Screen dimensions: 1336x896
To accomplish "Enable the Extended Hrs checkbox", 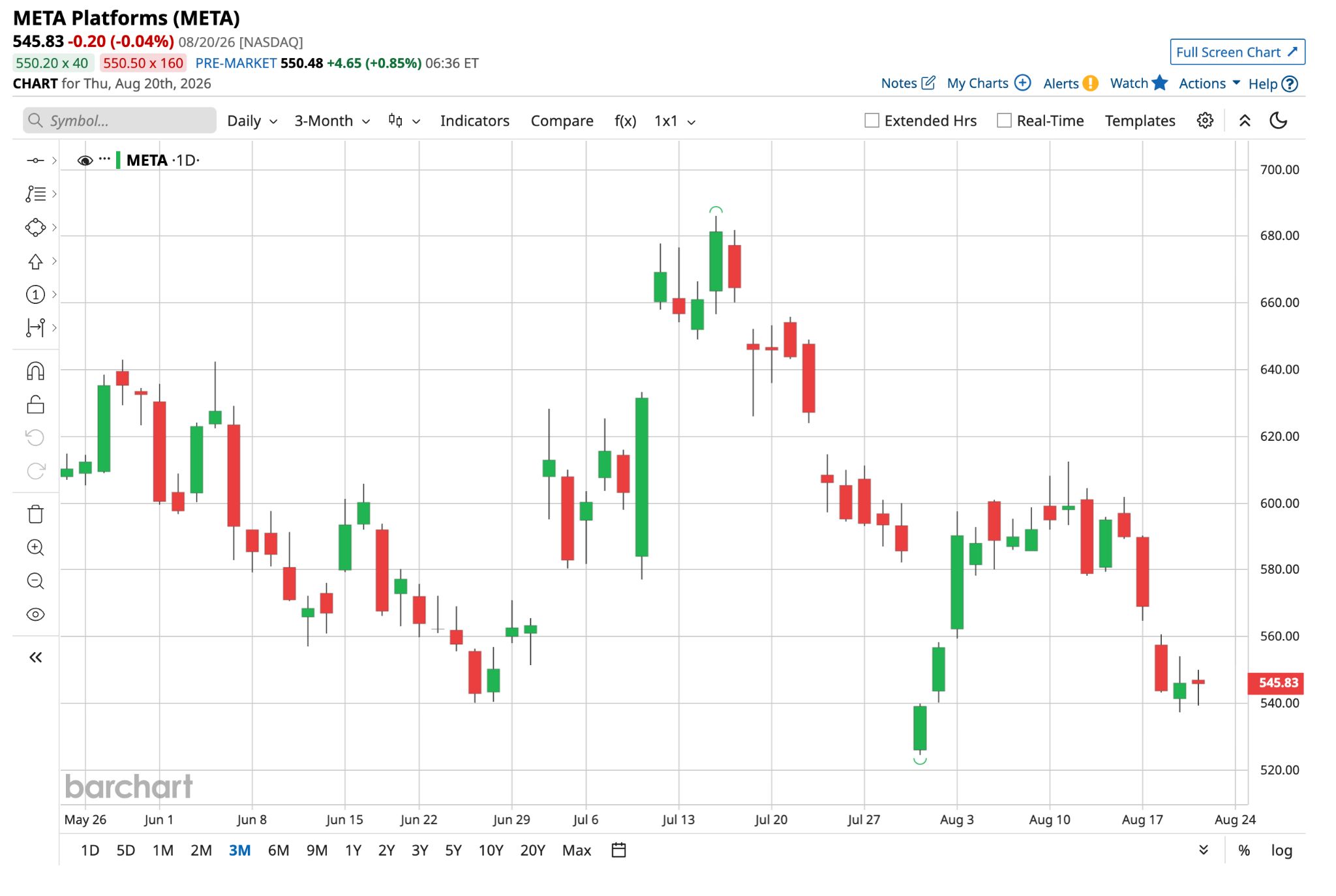I will [872, 121].
